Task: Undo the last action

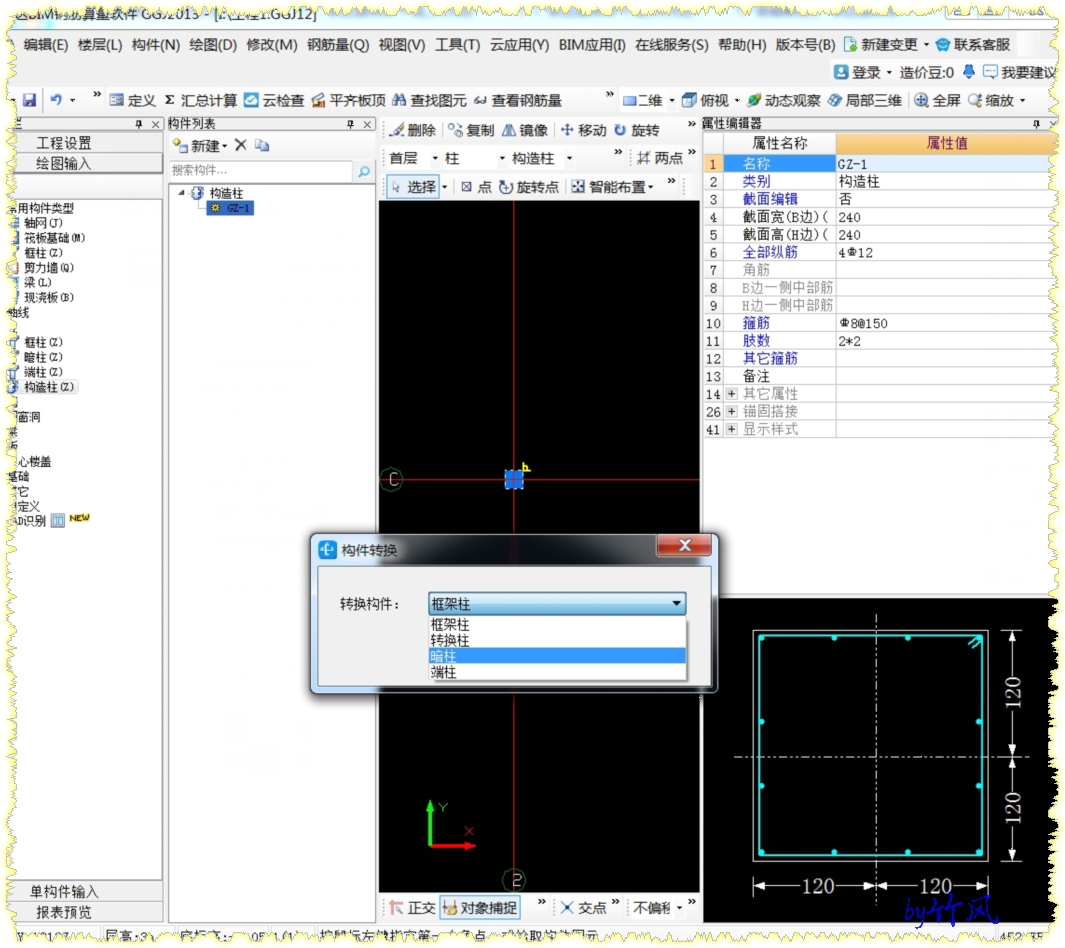Action: pos(56,100)
